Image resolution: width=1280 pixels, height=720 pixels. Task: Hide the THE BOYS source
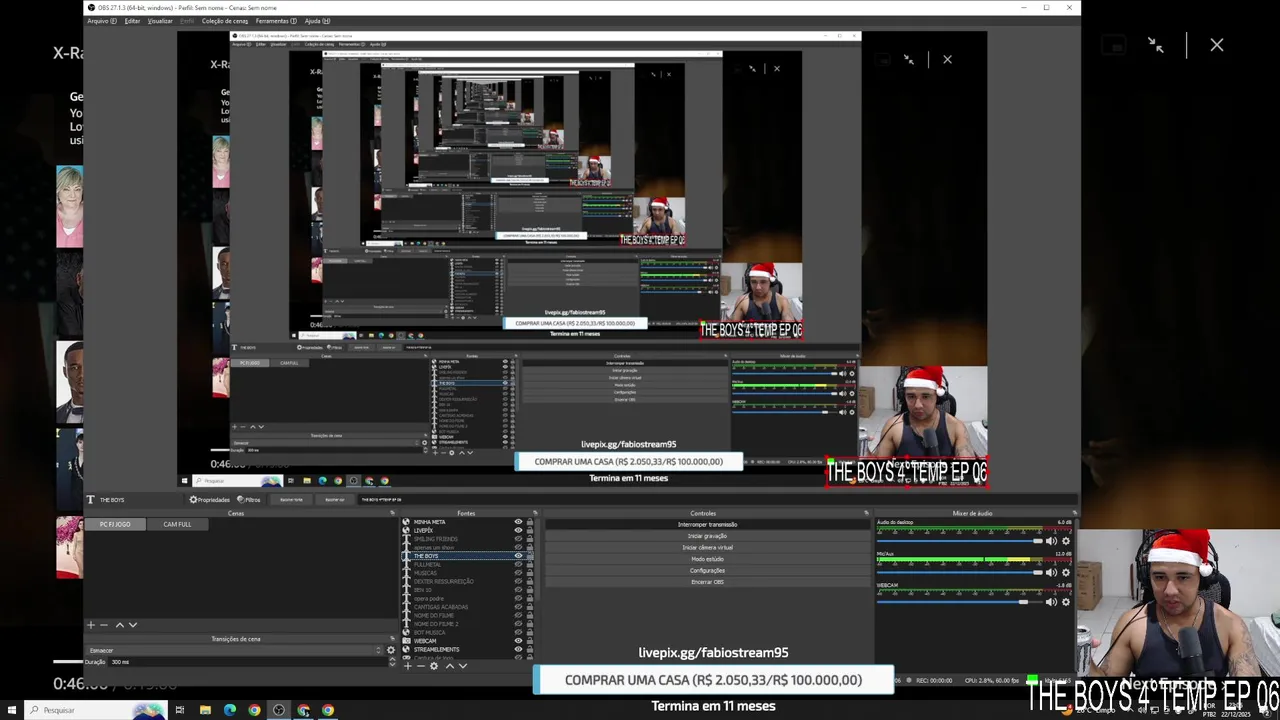click(x=518, y=556)
